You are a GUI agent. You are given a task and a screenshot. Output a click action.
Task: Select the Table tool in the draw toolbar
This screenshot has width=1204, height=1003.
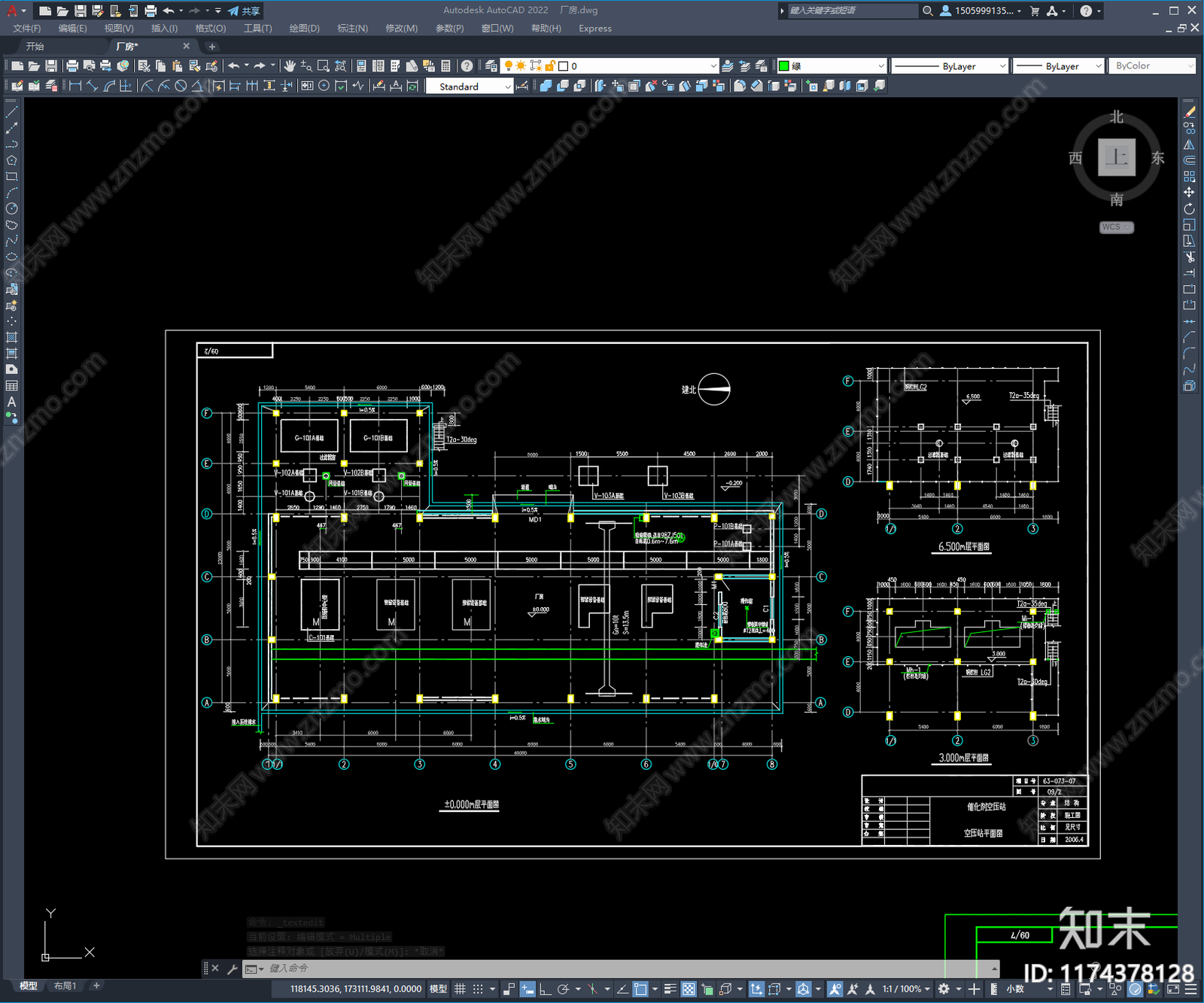click(x=11, y=386)
